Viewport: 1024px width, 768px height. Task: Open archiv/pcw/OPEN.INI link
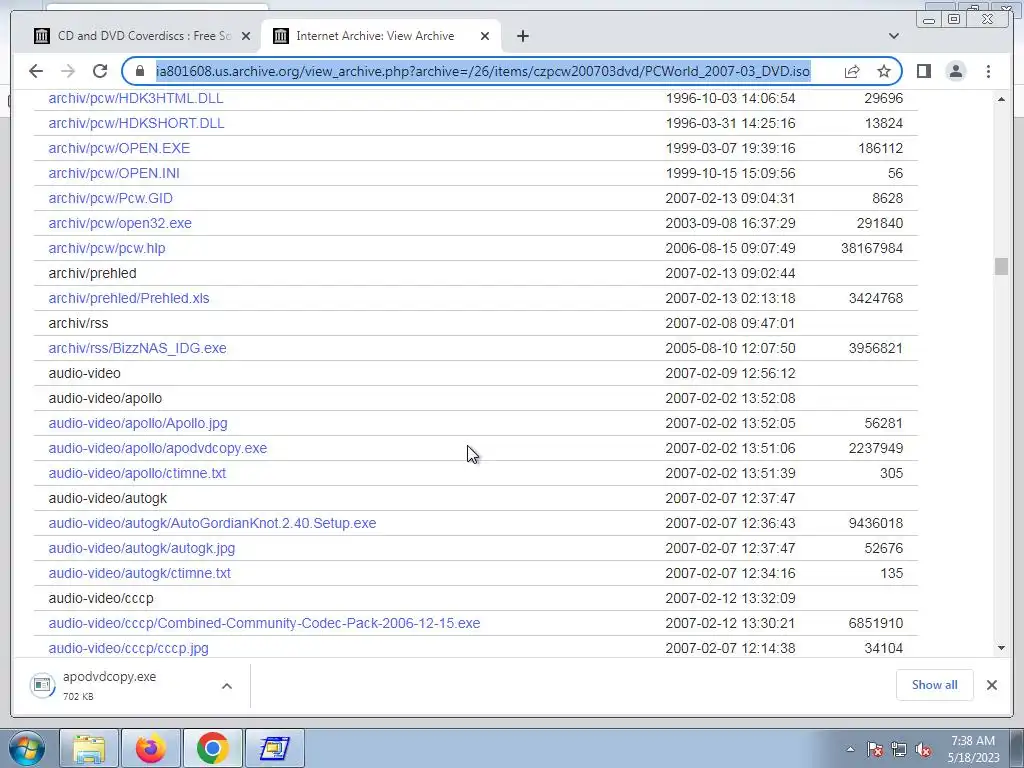[x=114, y=173]
